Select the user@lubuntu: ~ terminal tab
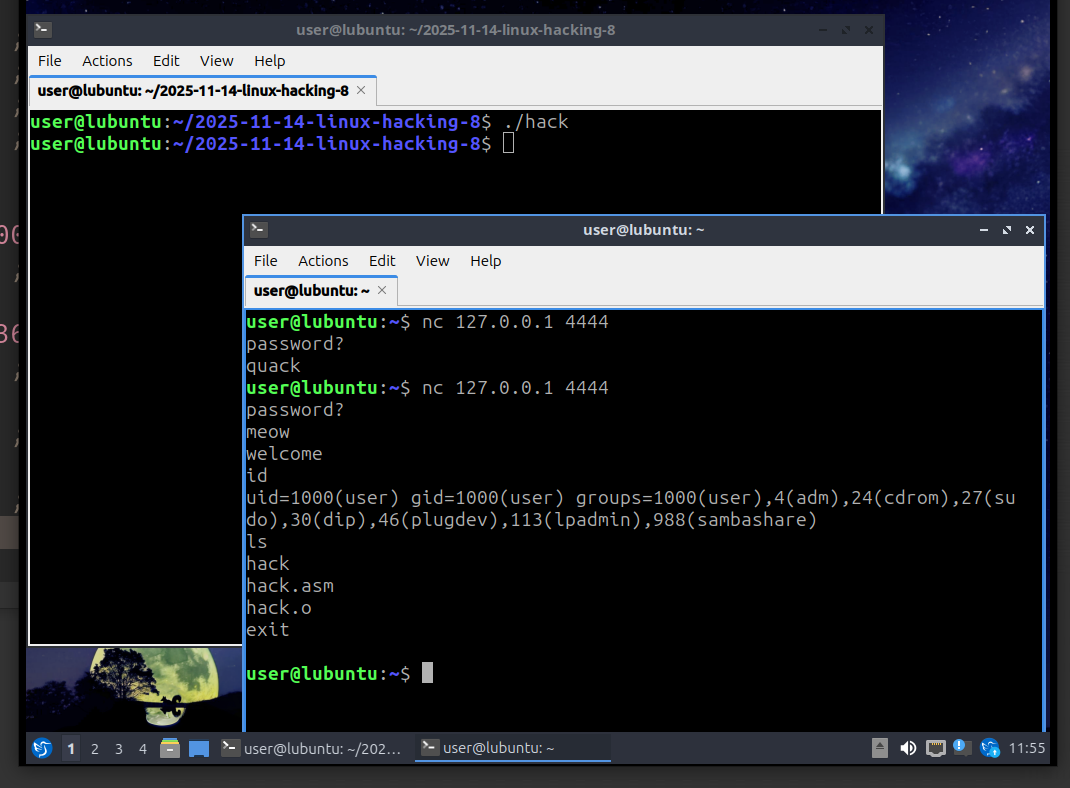This screenshot has width=1070, height=788. [311, 291]
